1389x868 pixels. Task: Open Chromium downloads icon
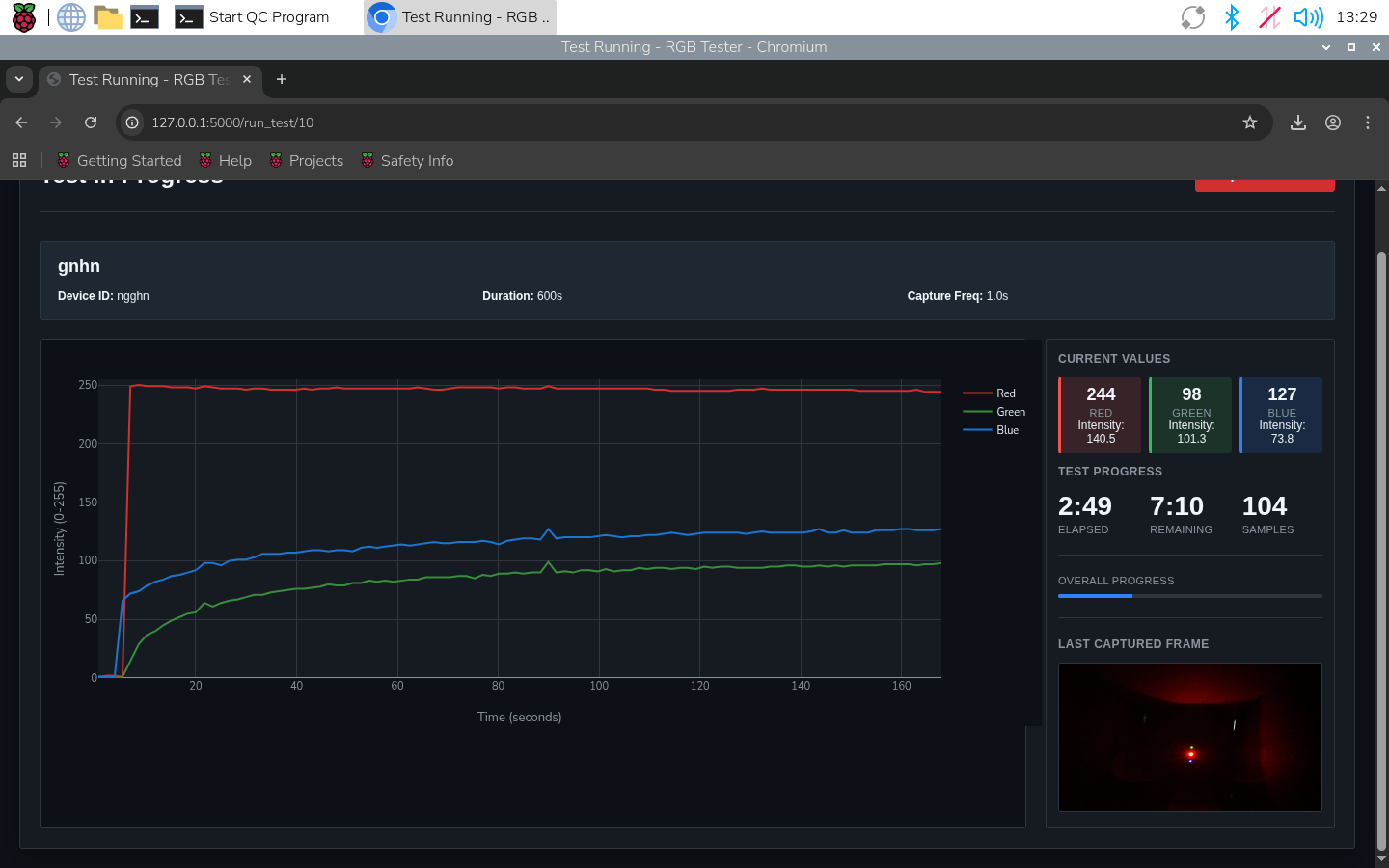(x=1298, y=122)
